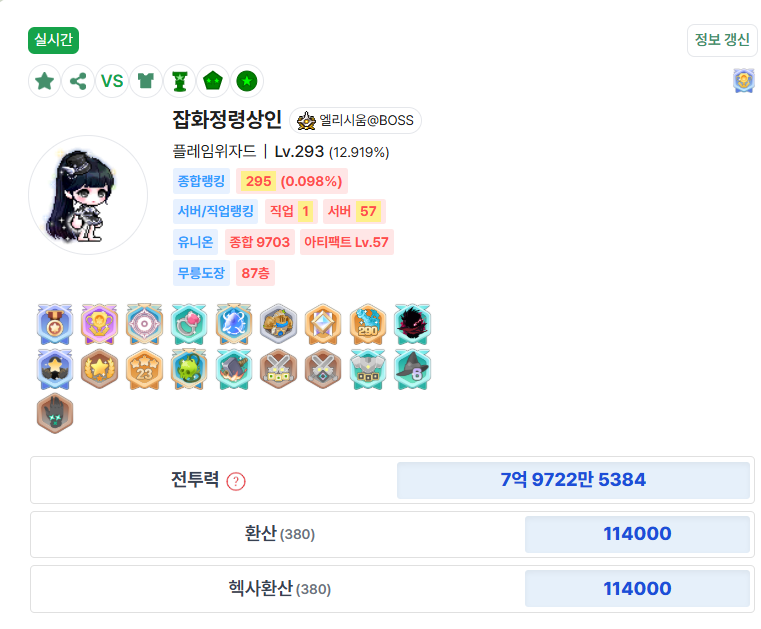The height and width of the screenshot is (629, 761).
Task: Click the 정보 갱신 refresh button
Action: (x=722, y=40)
